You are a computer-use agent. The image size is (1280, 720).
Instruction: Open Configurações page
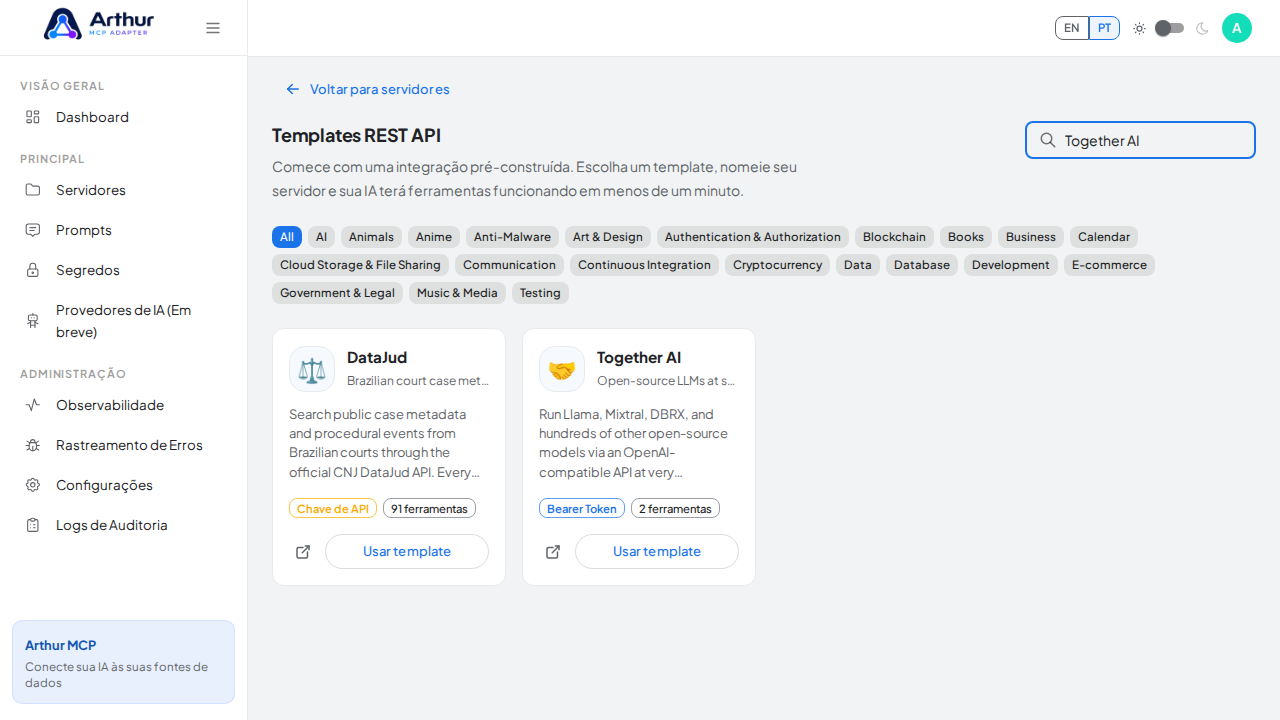pyautogui.click(x=124, y=485)
